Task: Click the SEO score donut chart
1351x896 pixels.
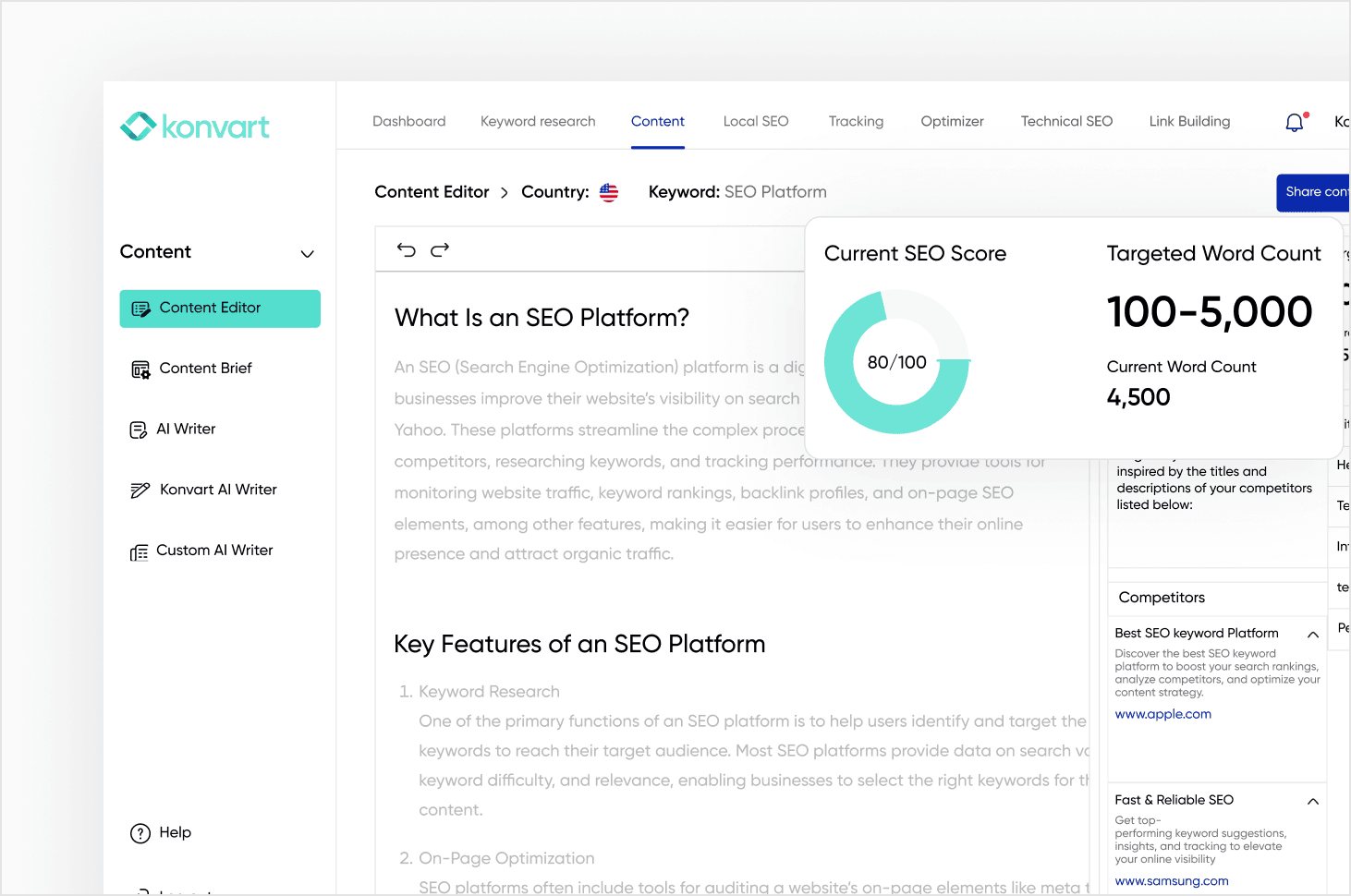Action: click(x=896, y=362)
